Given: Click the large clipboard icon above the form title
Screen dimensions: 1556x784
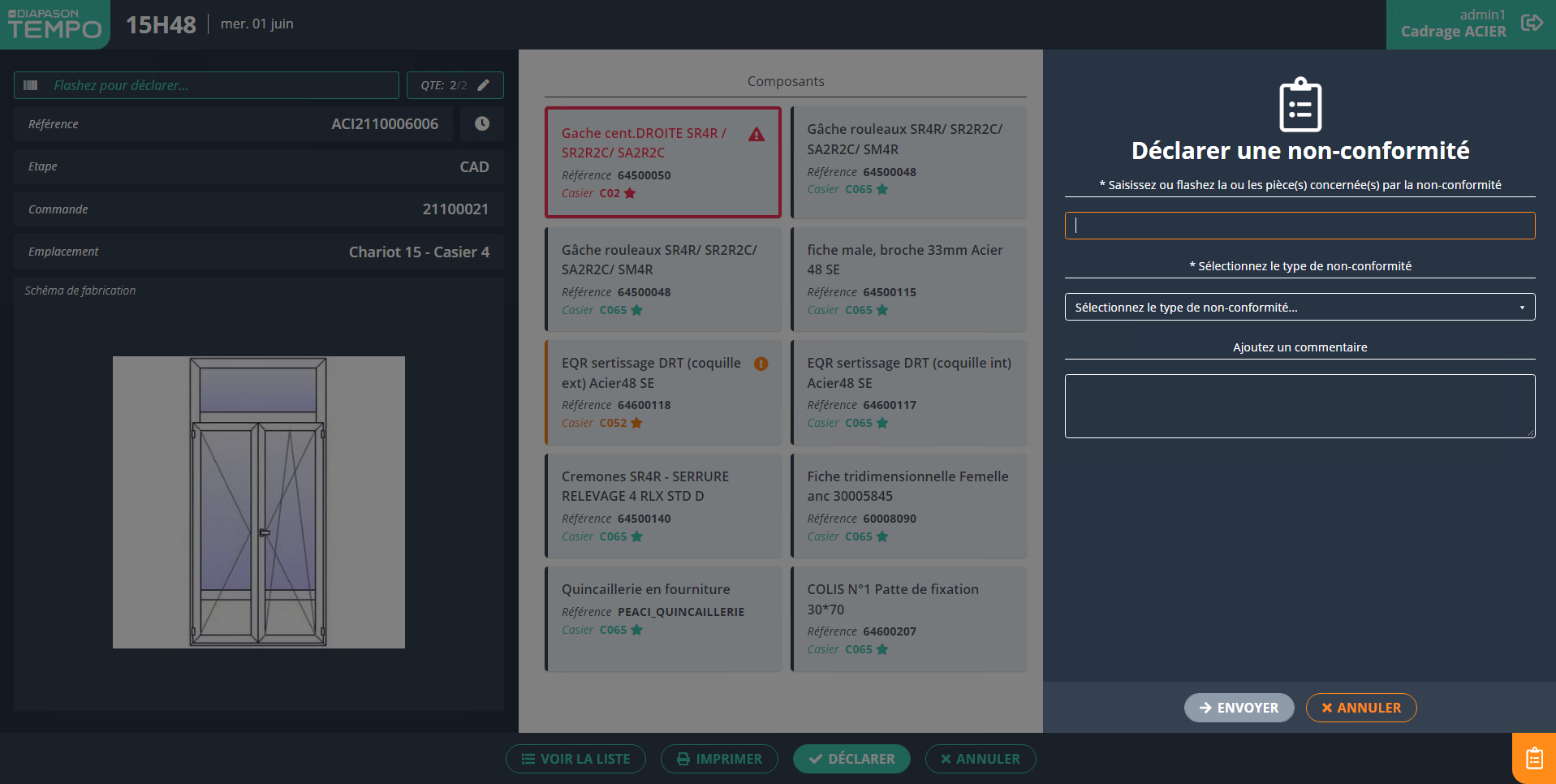Looking at the screenshot, I should (1300, 105).
